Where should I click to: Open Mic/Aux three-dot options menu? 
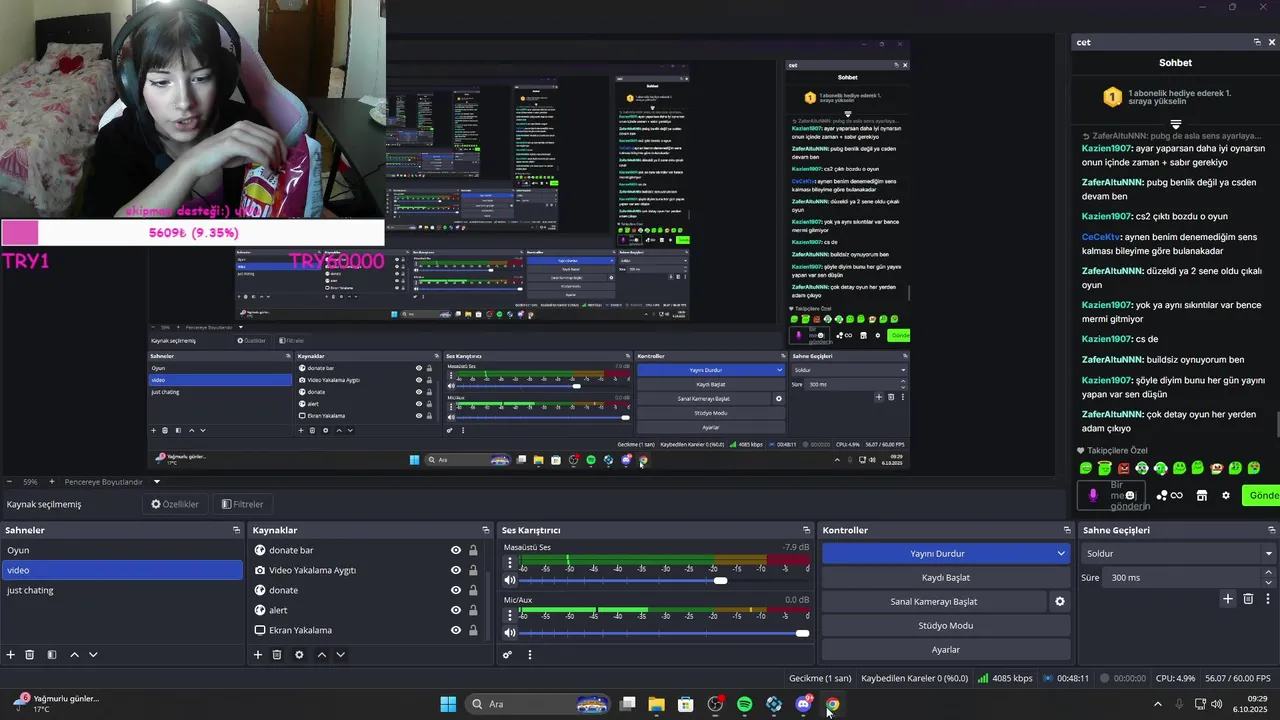coord(510,616)
